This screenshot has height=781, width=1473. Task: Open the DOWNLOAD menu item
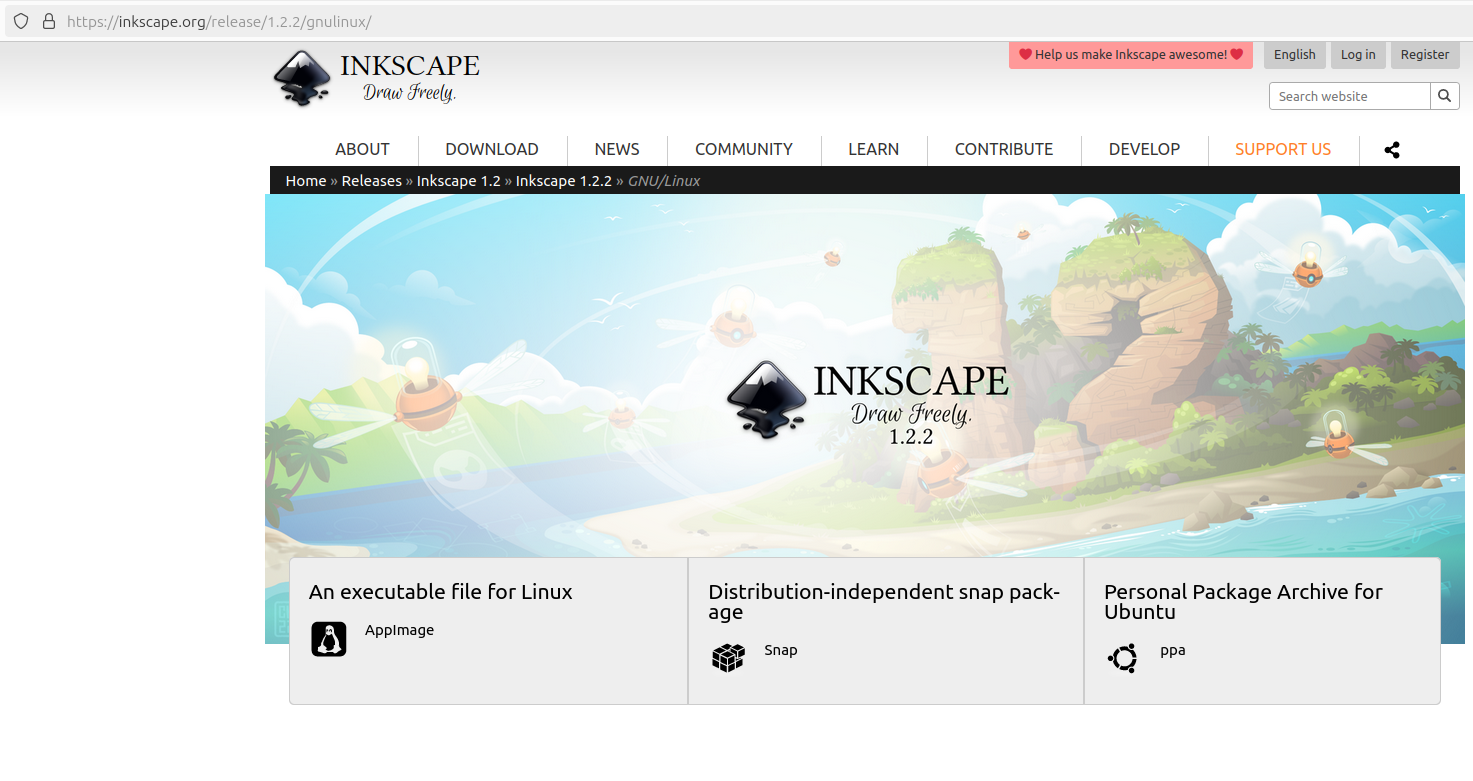(491, 149)
